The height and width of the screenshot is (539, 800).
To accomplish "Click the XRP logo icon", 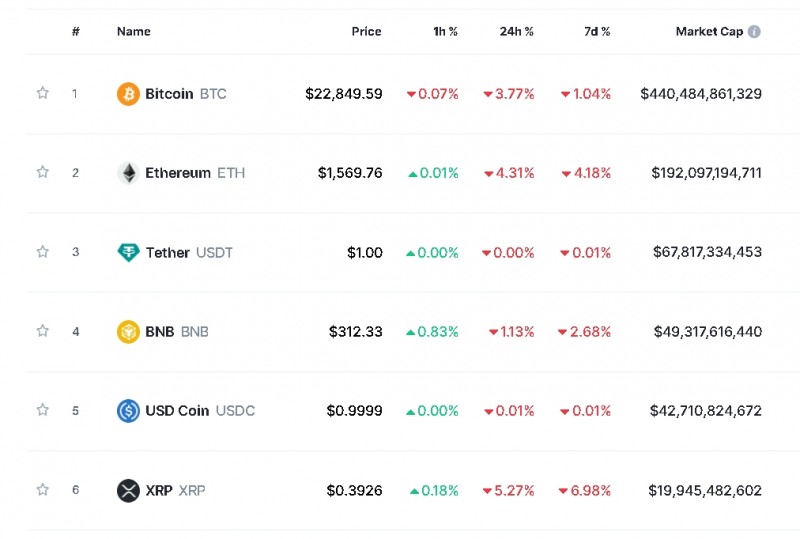I will tap(128, 490).
